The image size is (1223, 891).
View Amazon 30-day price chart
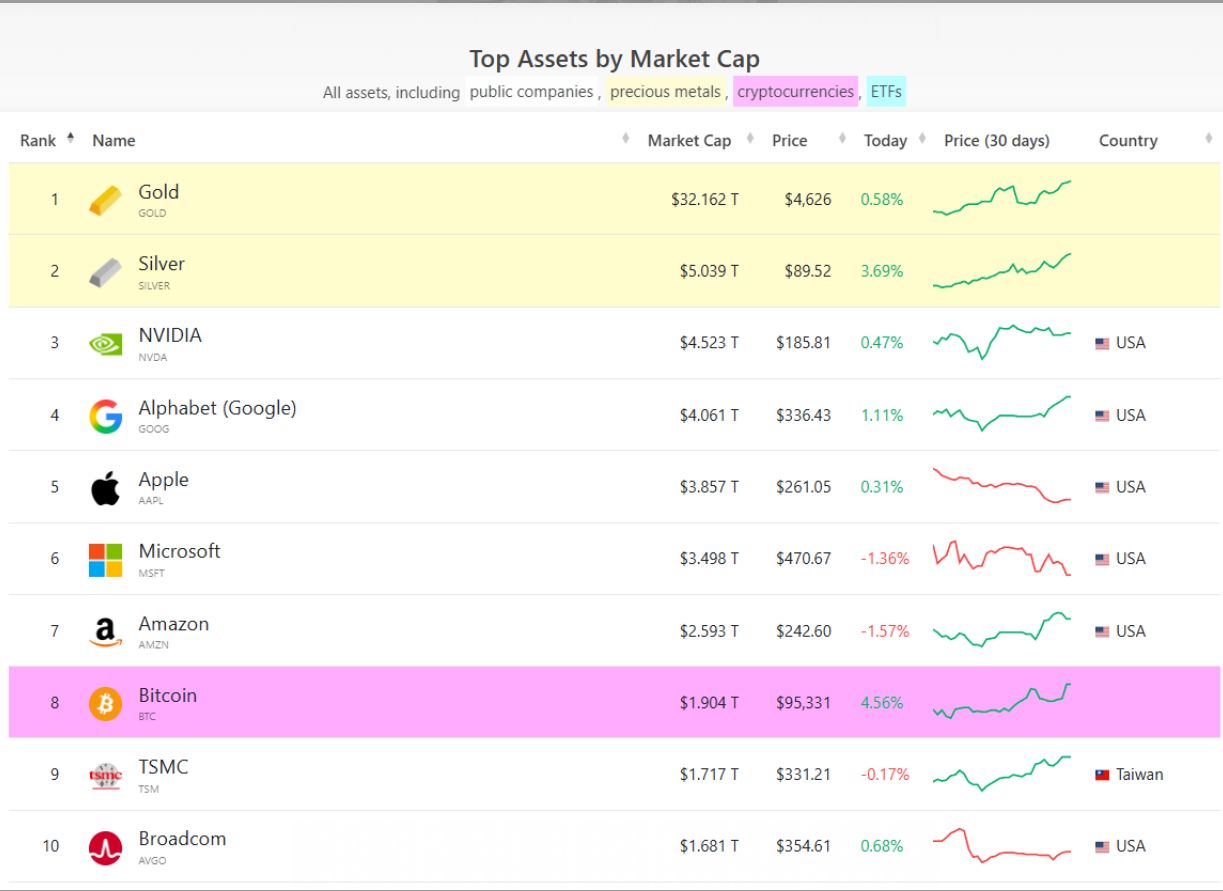(x=1001, y=631)
